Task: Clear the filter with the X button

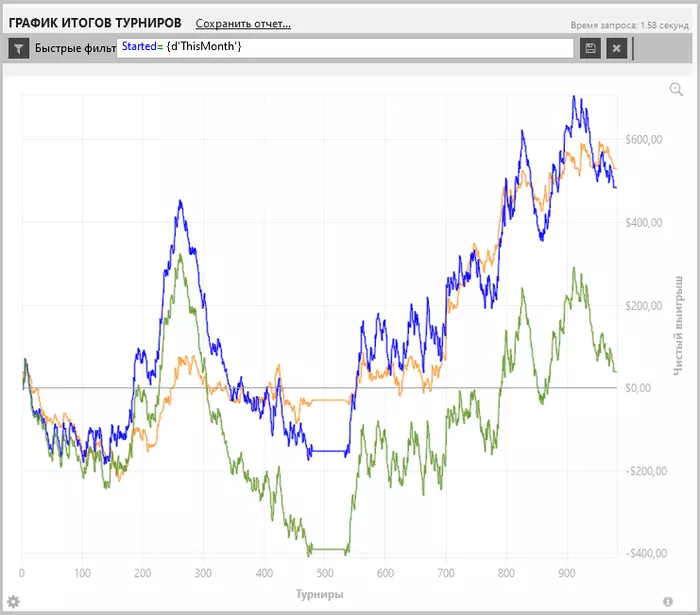Action: [x=617, y=48]
